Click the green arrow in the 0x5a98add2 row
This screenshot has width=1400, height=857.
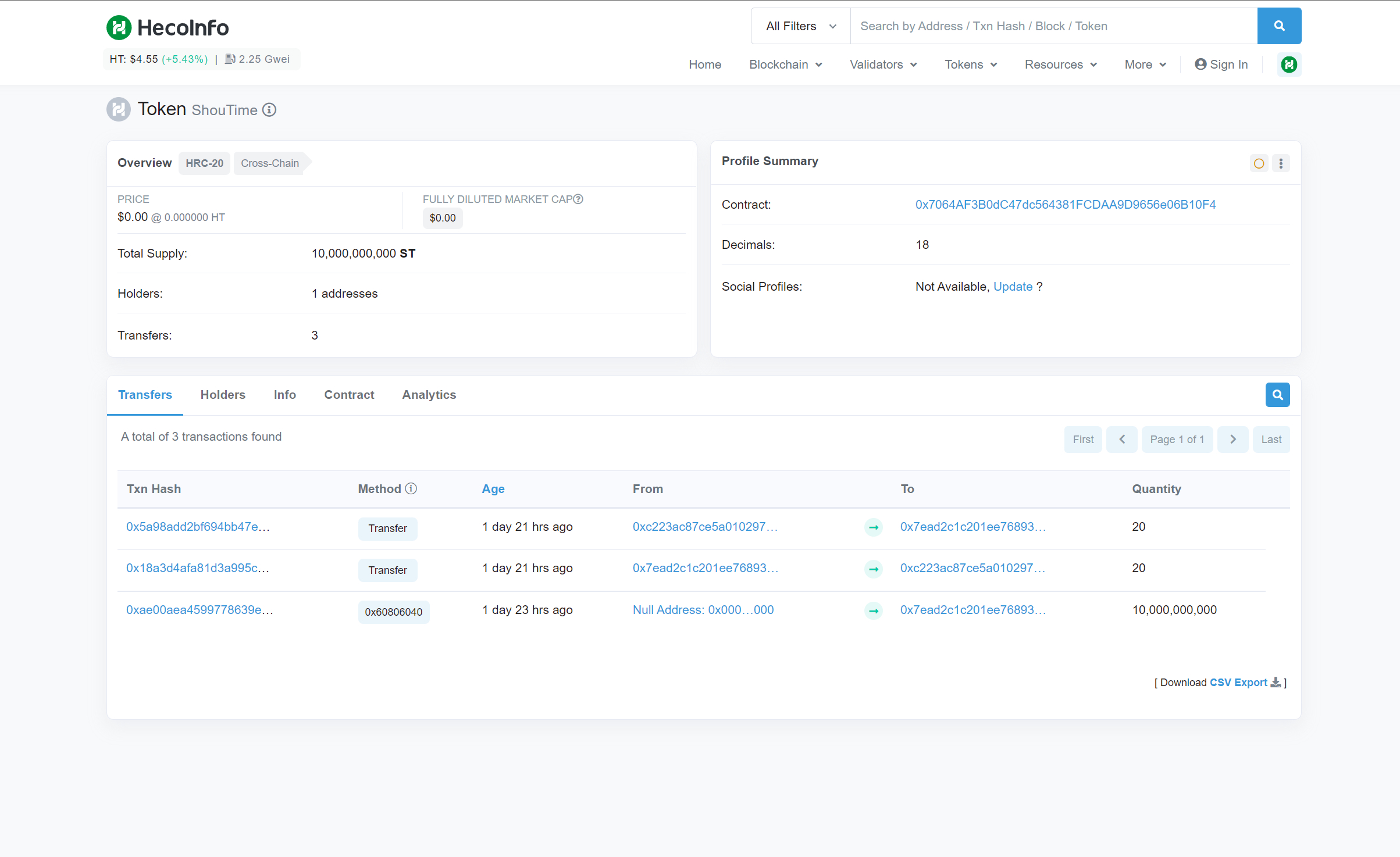(x=874, y=527)
